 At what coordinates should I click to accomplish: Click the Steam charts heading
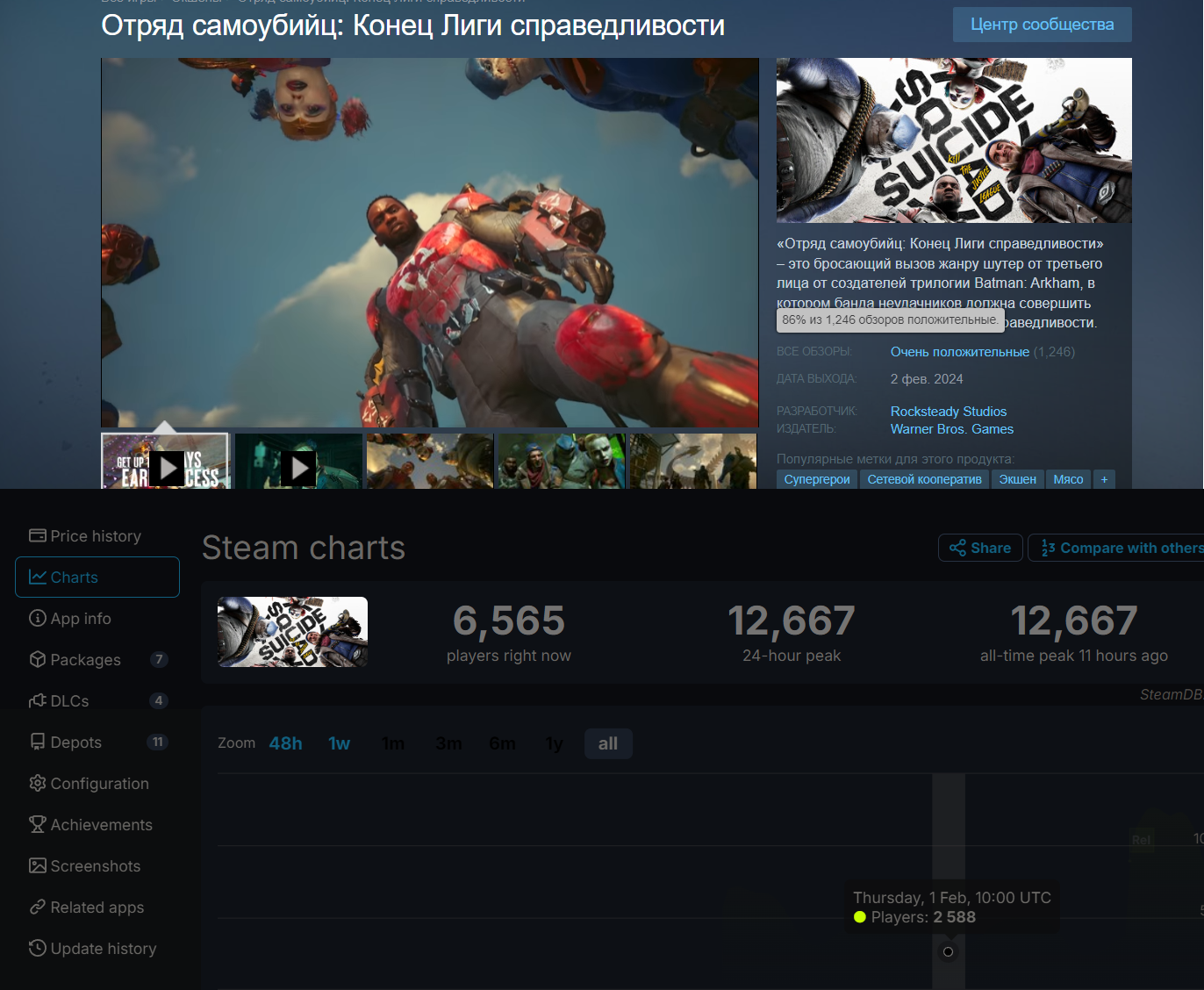[x=304, y=548]
